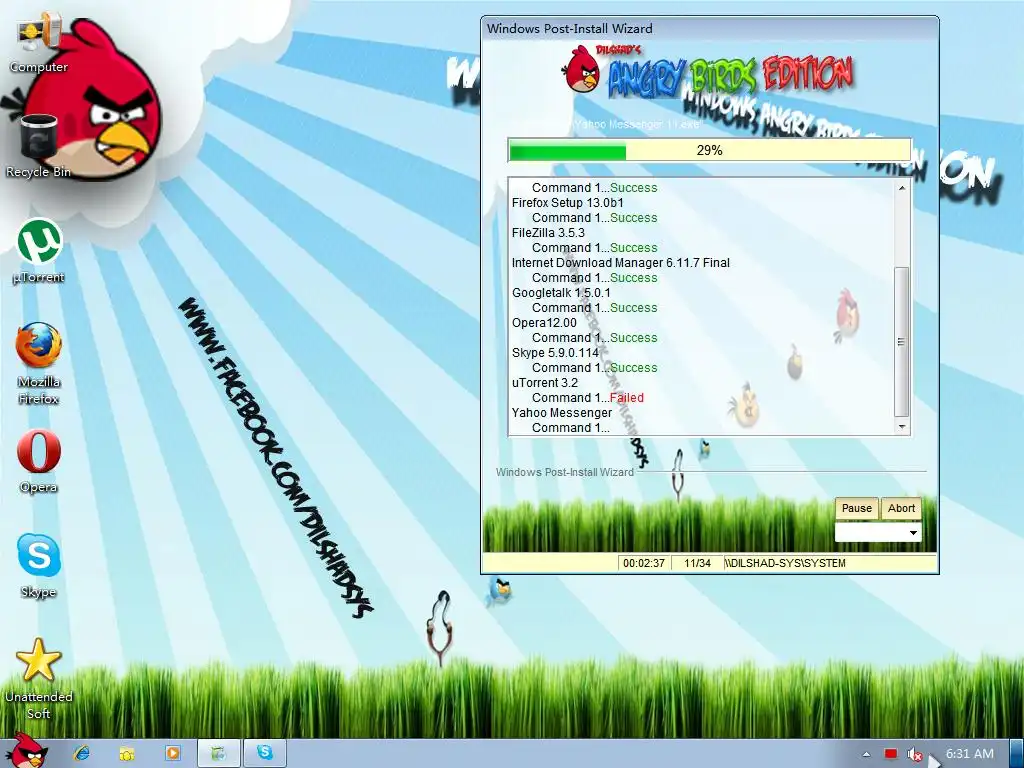This screenshot has height=768, width=1024.
Task: Open the clock showing 6:31 AM
Action: [970, 754]
